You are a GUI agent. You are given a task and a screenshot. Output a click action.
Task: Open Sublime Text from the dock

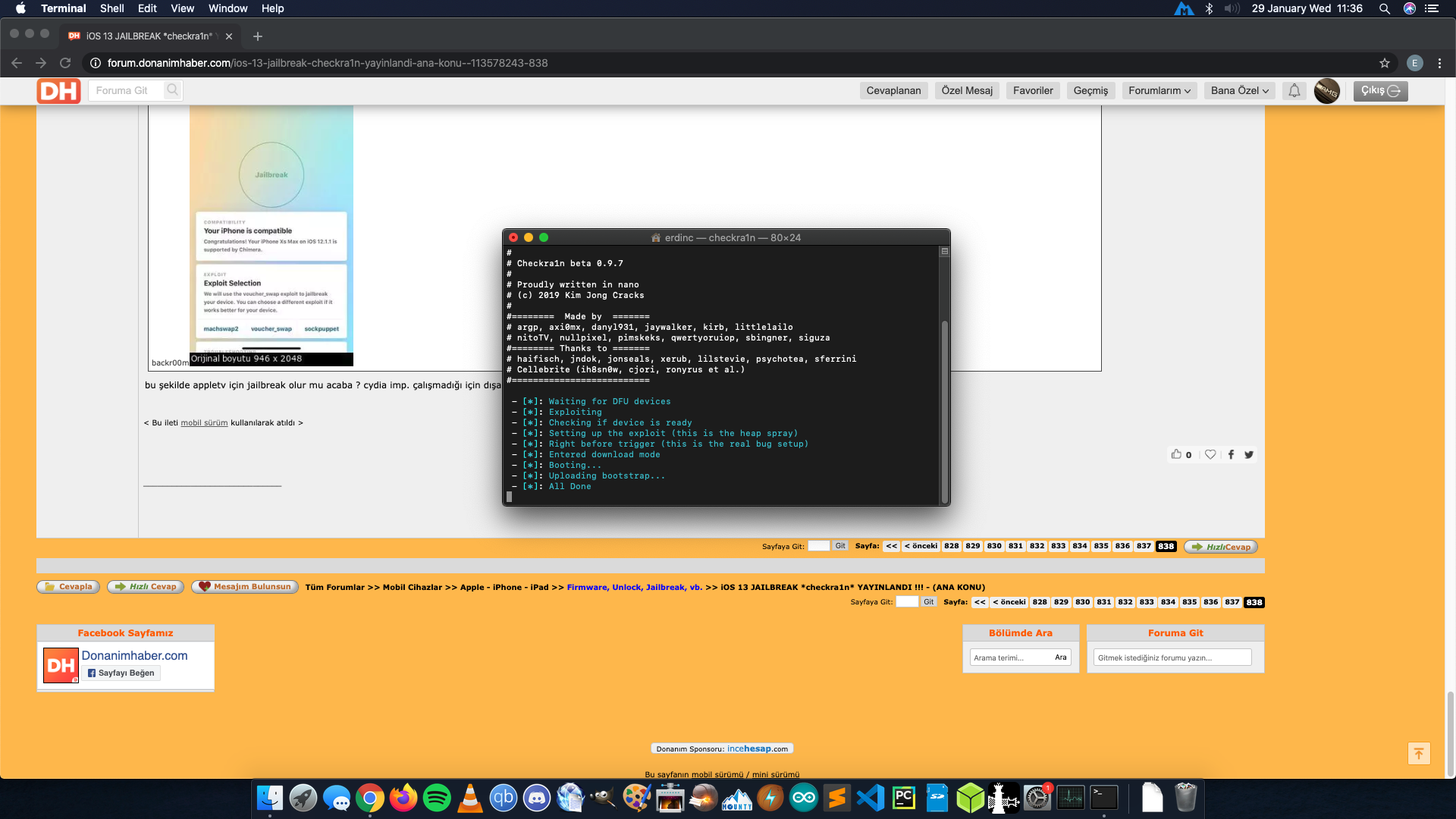click(x=836, y=798)
